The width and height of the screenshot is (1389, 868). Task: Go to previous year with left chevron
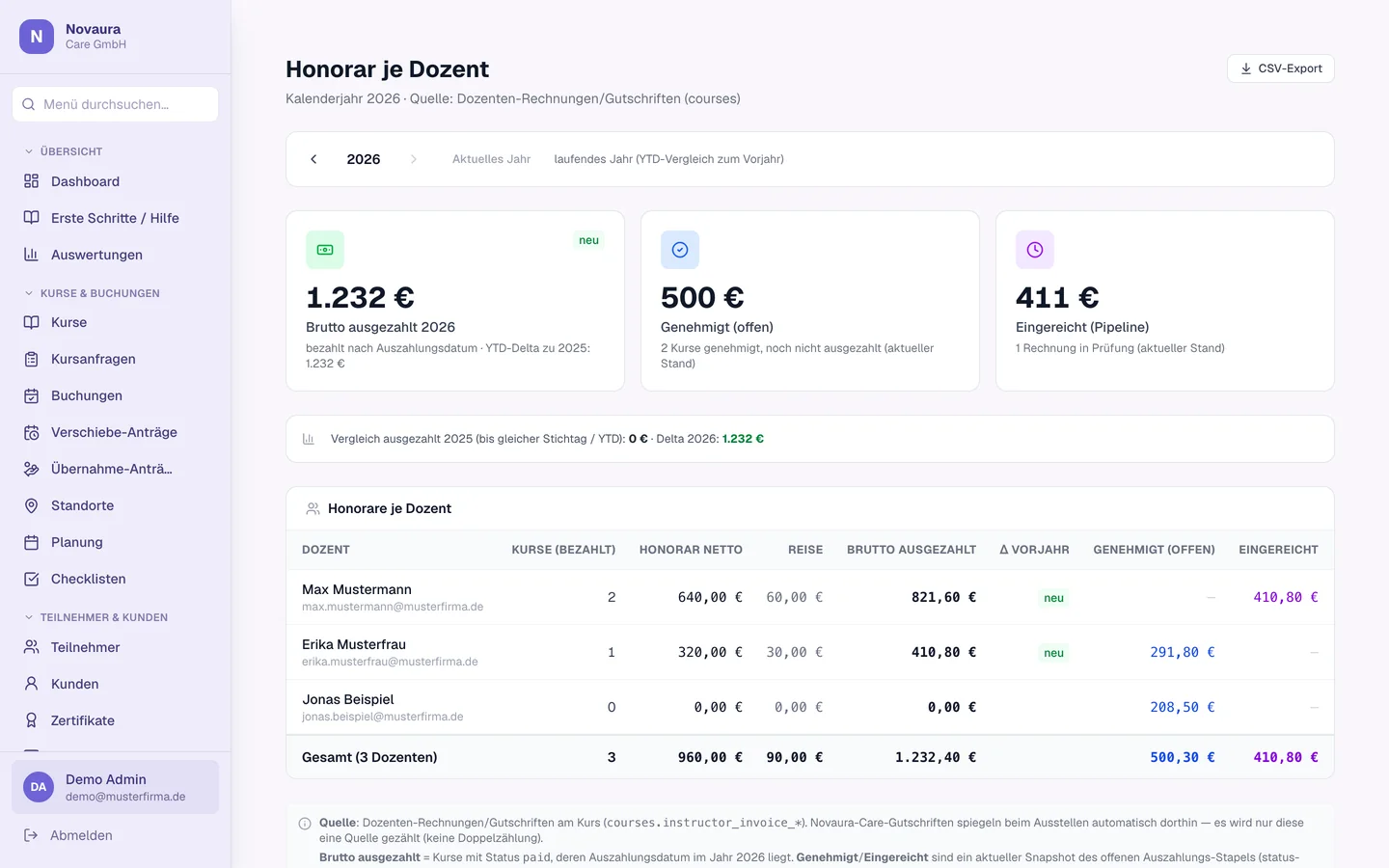point(313,159)
